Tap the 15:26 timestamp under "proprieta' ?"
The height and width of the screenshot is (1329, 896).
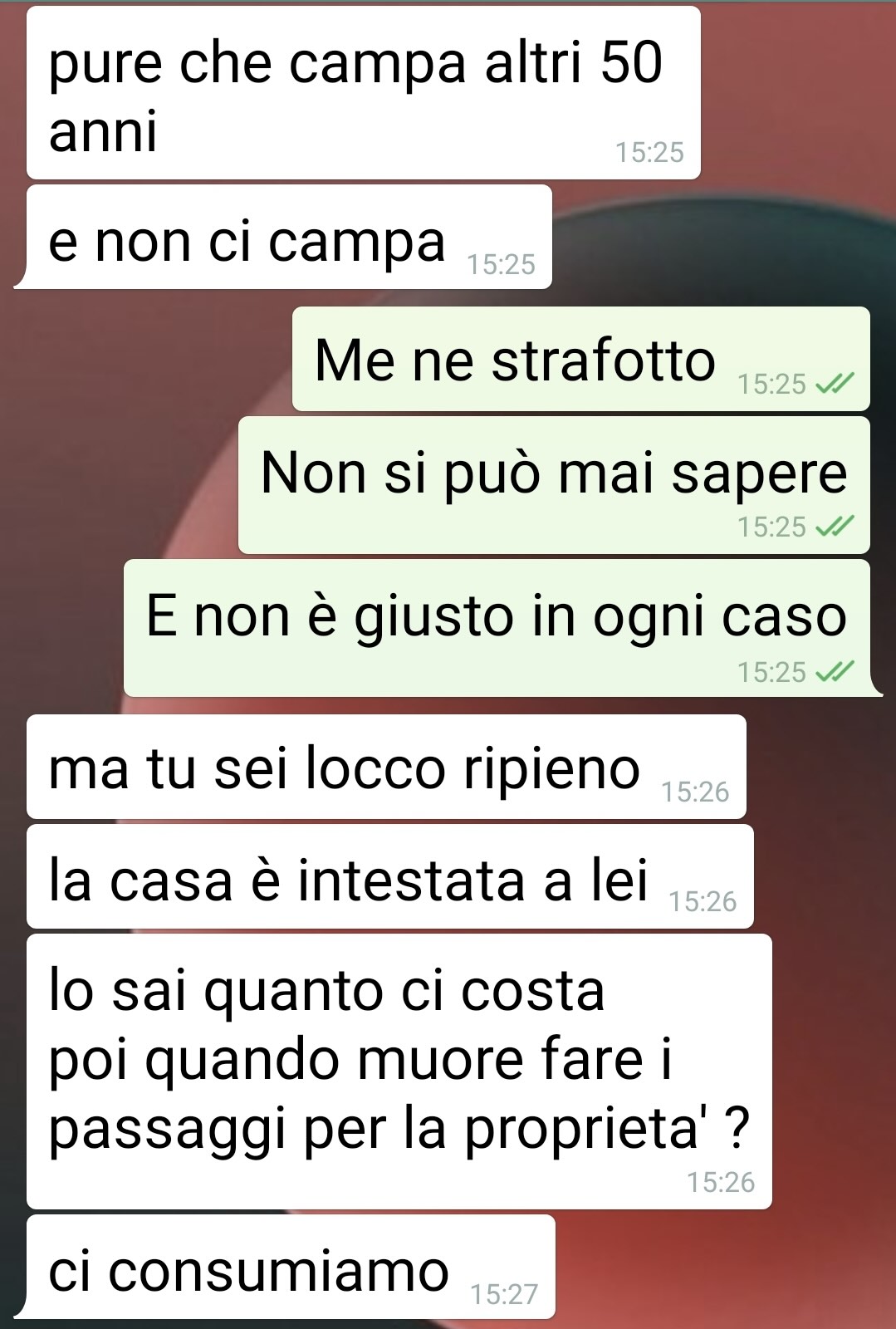pyautogui.click(x=721, y=1182)
